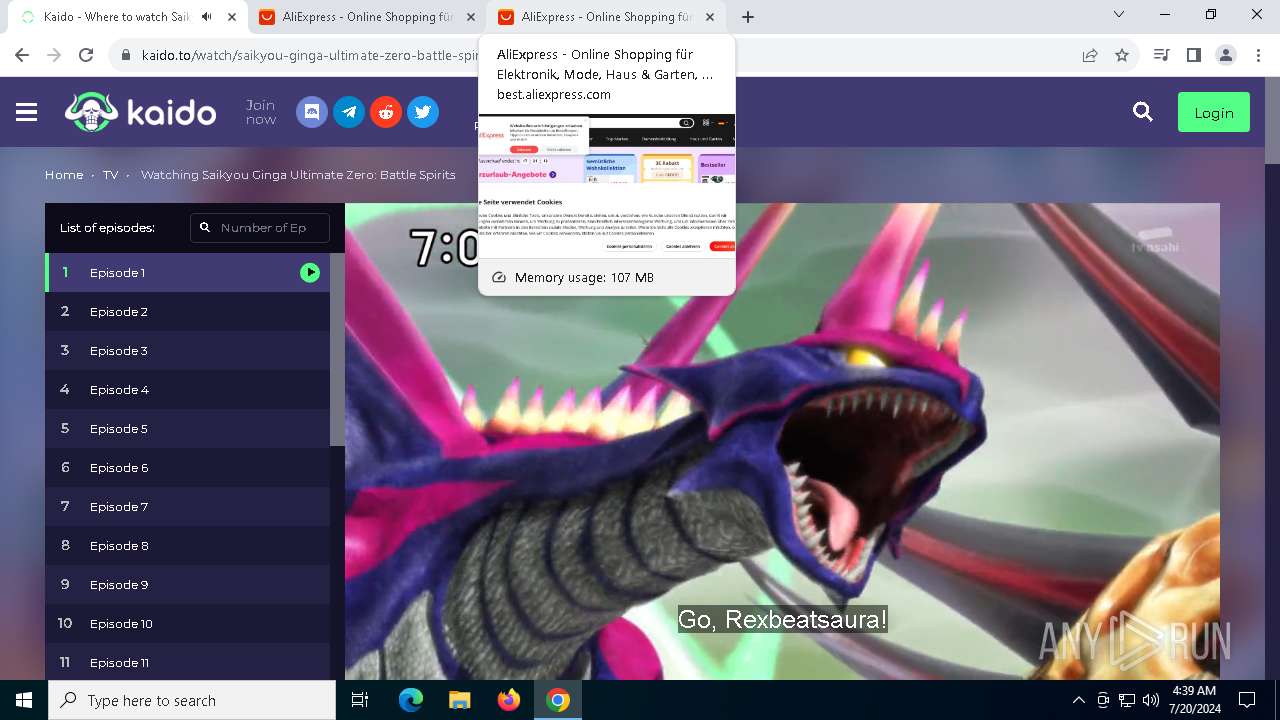This screenshot has height=720, width=1280.
Task: Open File Explorer from the taskbar
Action: pos(460,700)
